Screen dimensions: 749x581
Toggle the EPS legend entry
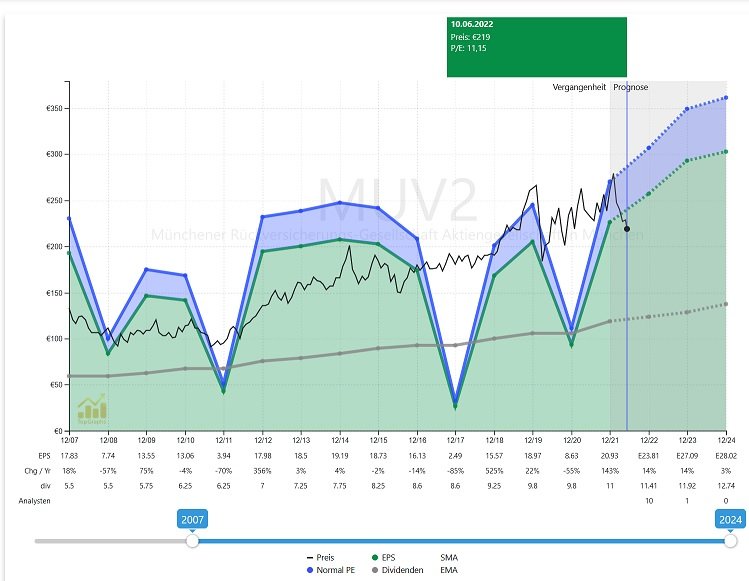(383, 558)
